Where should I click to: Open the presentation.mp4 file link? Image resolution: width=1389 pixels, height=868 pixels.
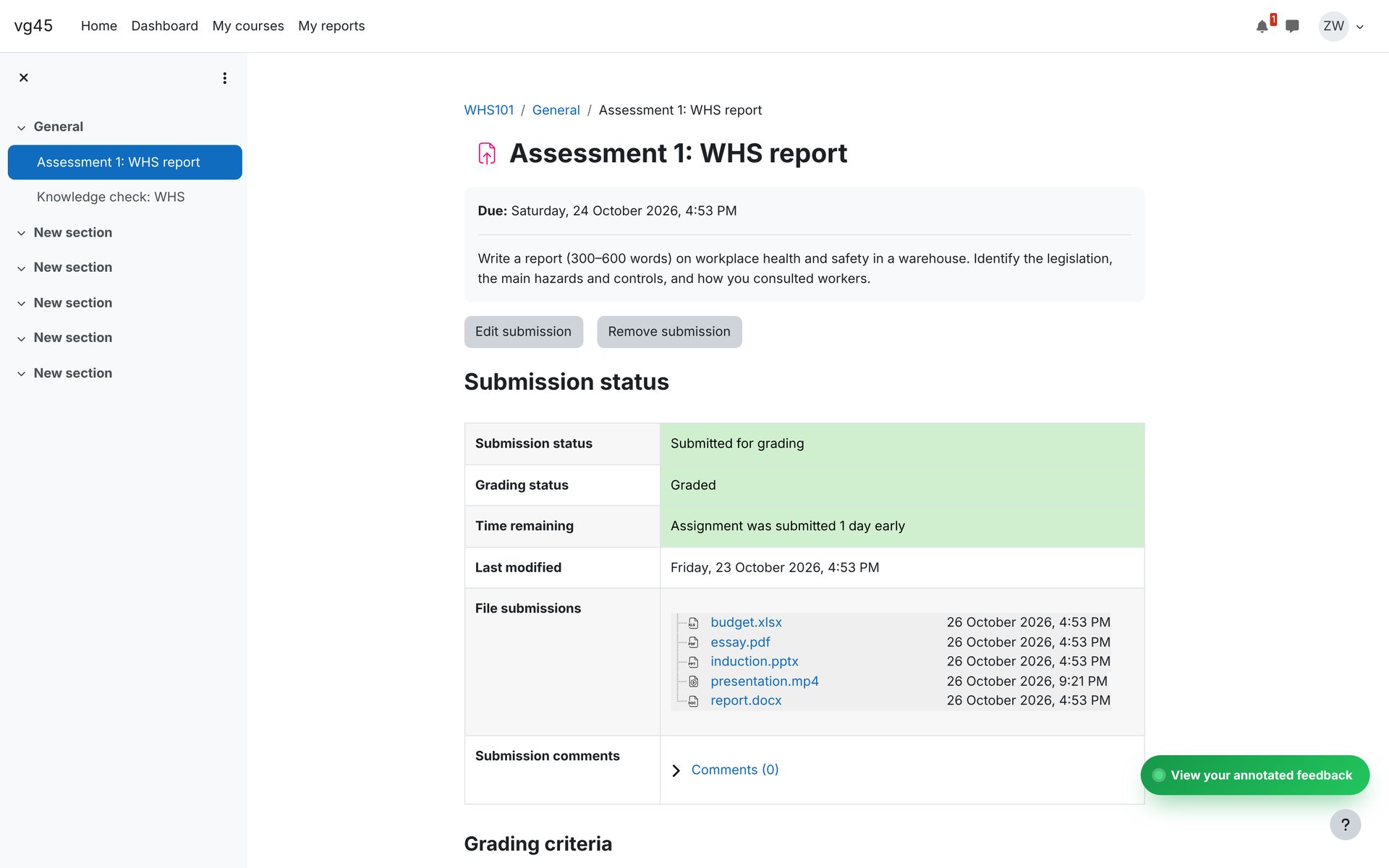pos(765,681)
